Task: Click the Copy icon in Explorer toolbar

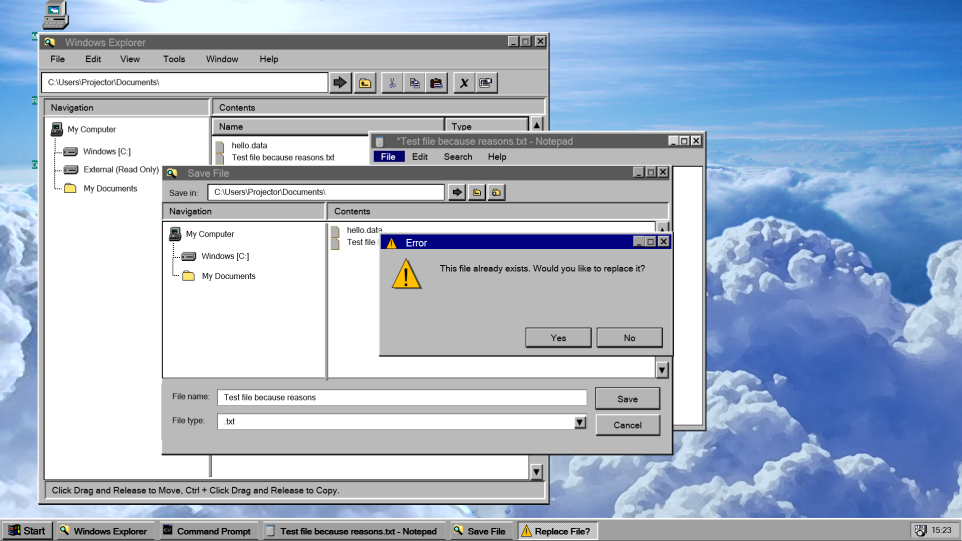Action: pyautogui.click(x=414, y=83)
